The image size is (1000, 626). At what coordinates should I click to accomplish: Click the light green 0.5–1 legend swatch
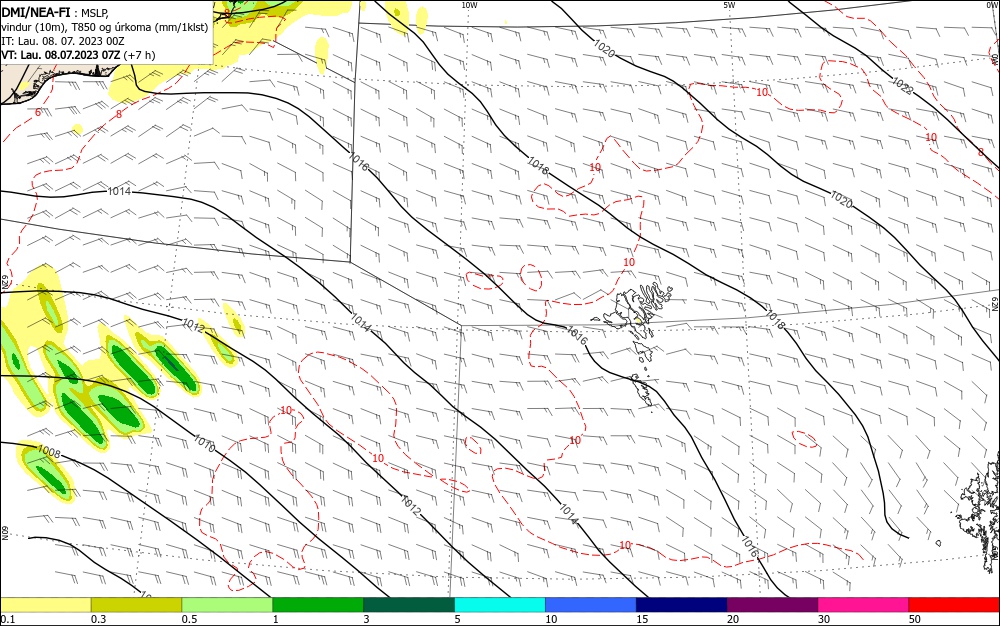point(227,605)
